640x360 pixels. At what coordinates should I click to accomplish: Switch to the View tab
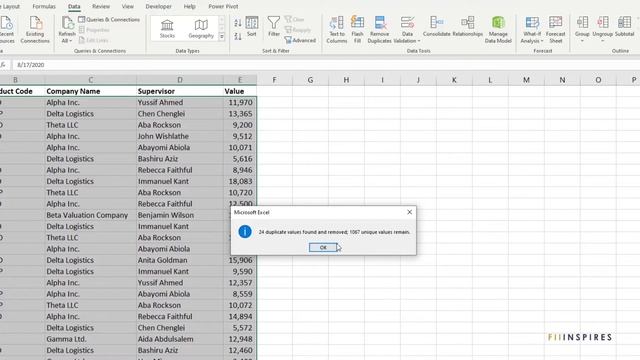pos(128,7)
